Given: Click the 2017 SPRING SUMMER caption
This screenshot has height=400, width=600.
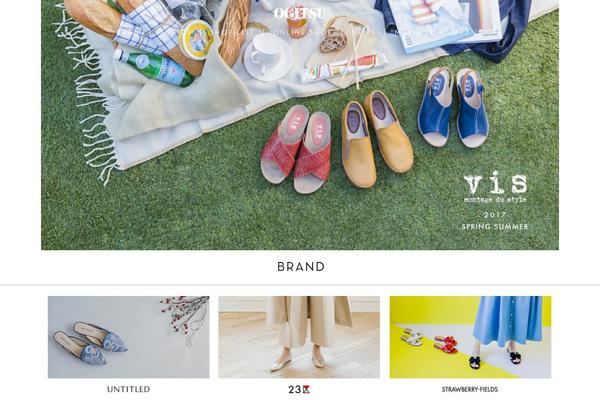Looking at the screenshot, I should click(x=495, y=221).
